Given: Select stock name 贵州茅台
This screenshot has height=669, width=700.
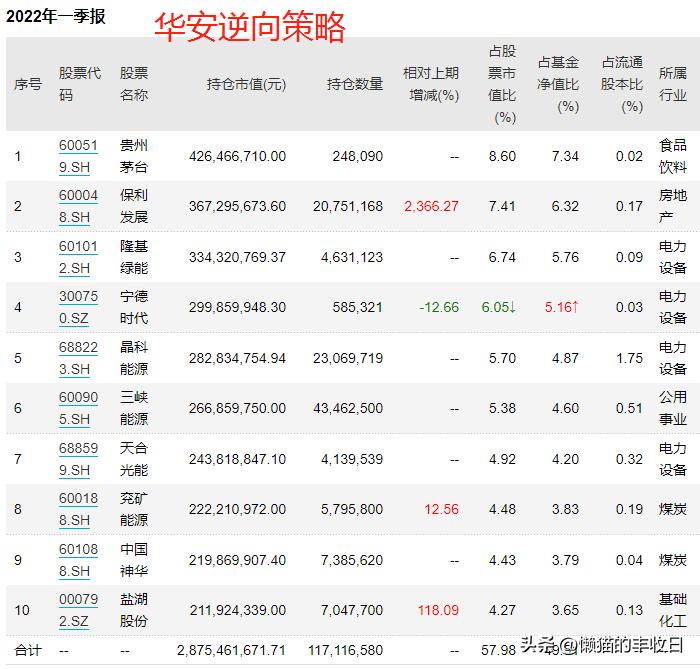Looking at the screenshot, I should (133, 156).
